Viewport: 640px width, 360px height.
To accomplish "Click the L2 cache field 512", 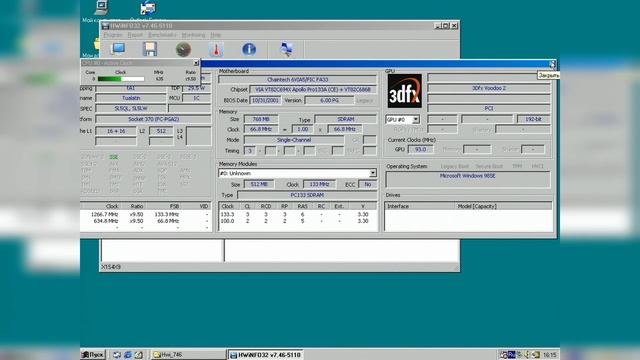I will [x=161, y=131].
